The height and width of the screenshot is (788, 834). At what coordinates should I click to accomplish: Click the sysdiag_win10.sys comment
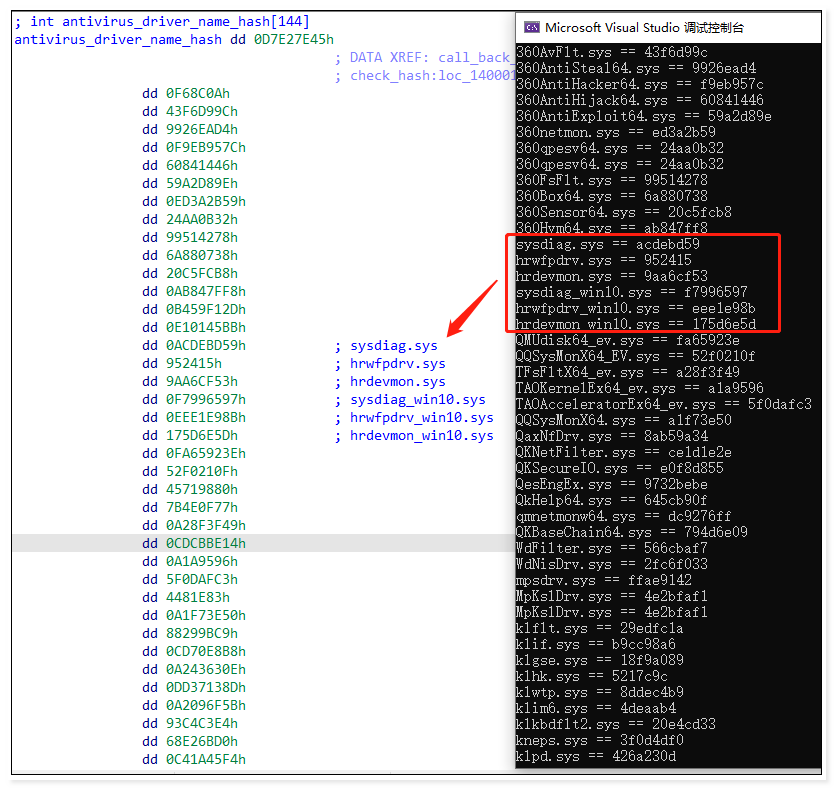click(418, 400)
